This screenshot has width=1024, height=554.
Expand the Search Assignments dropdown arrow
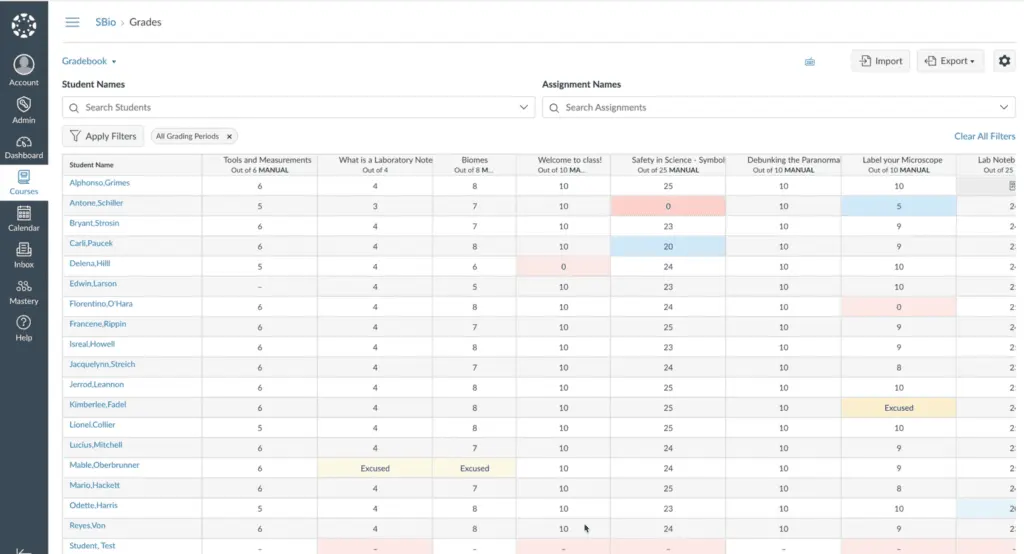(x=1004, y=107)
